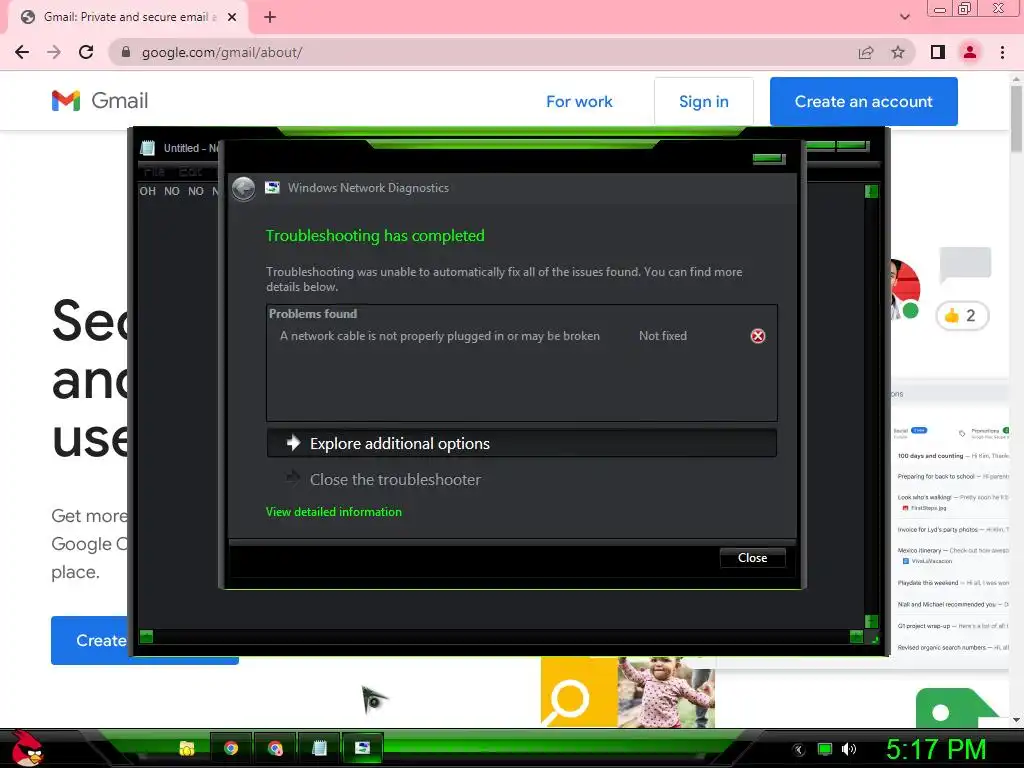Click the back arrow in Network Diagnostics
1024x768 pixels.
coord(244,189)
